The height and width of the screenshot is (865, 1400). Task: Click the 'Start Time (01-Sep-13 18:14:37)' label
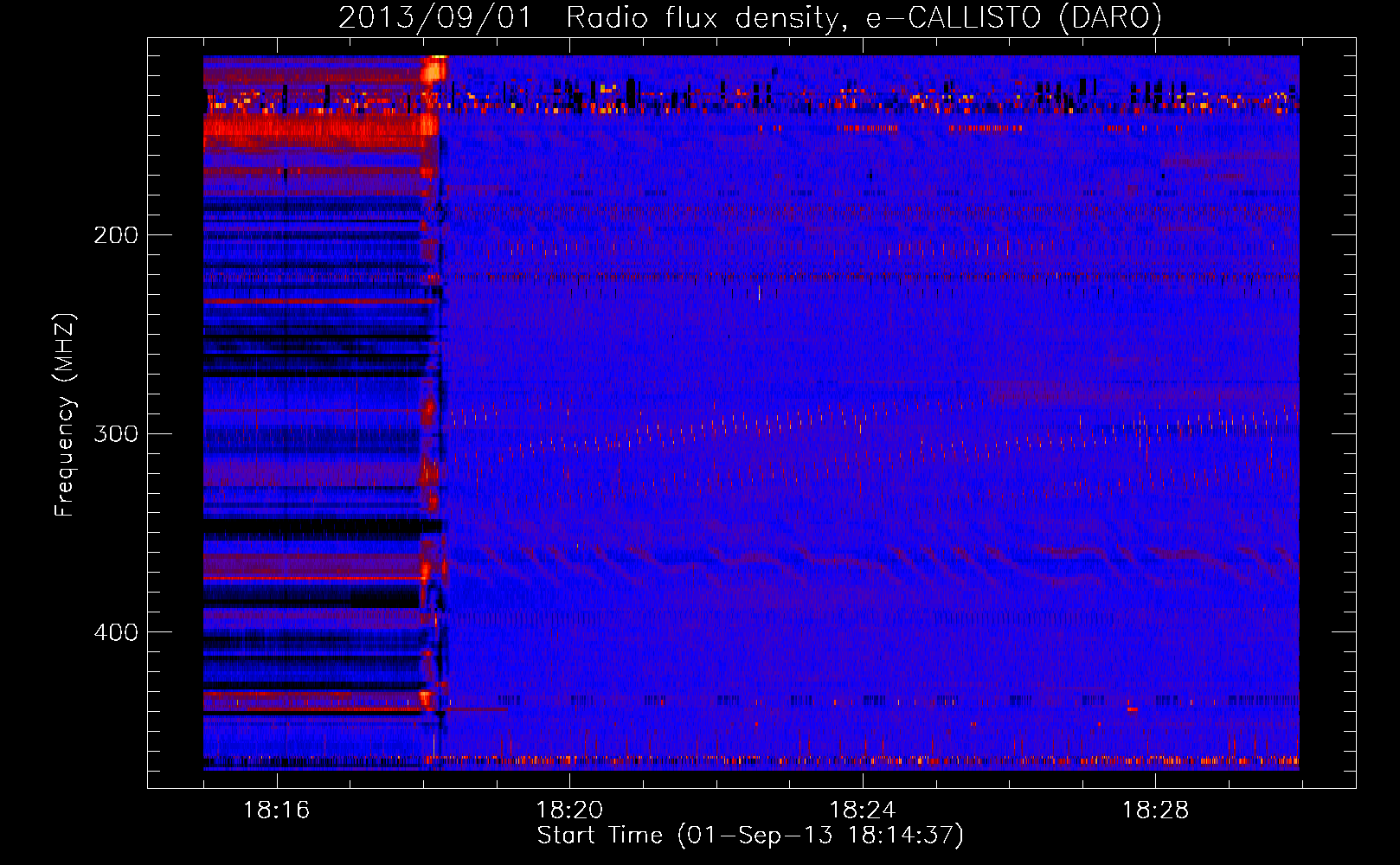750,836
